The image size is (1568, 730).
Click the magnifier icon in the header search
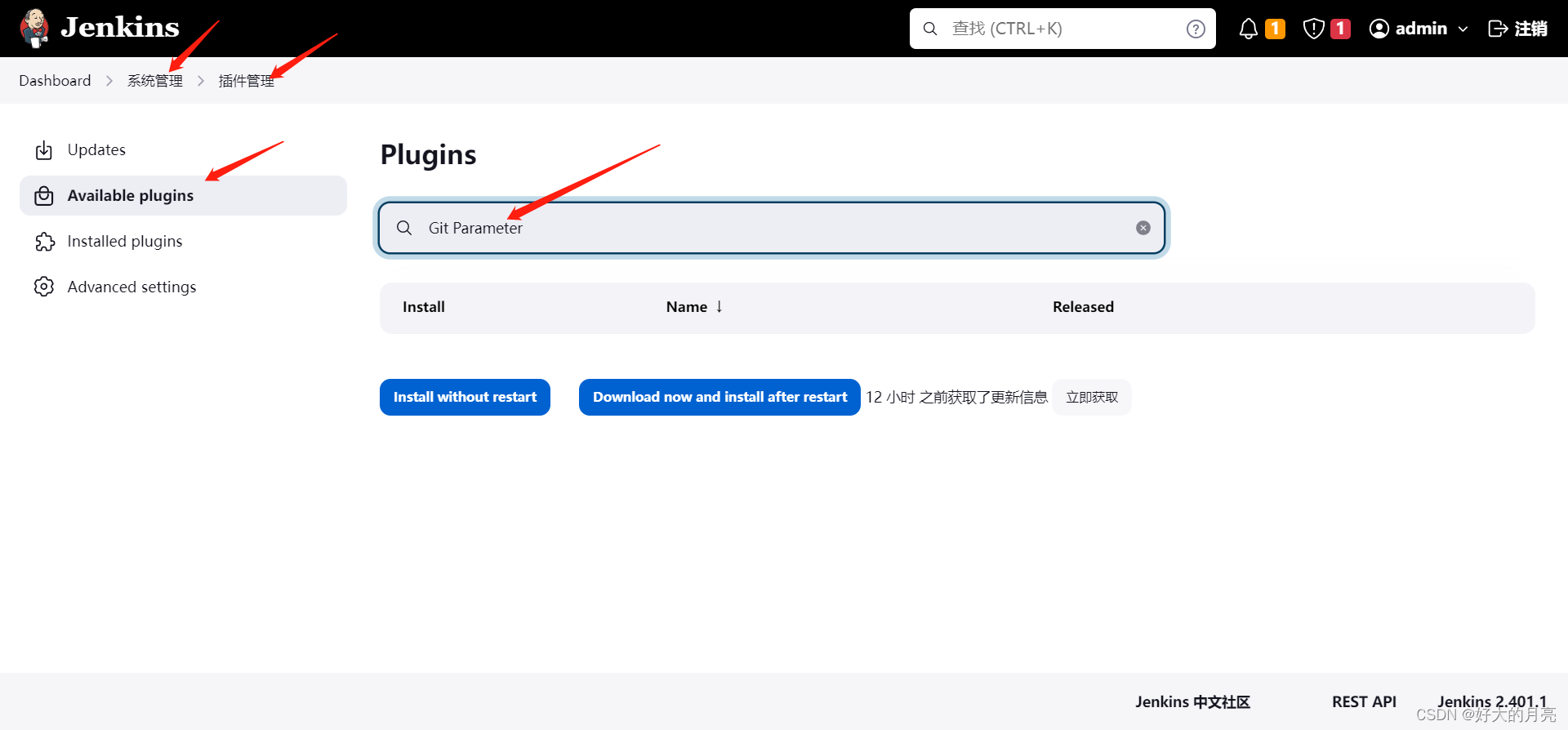click(x=930, y=29)
